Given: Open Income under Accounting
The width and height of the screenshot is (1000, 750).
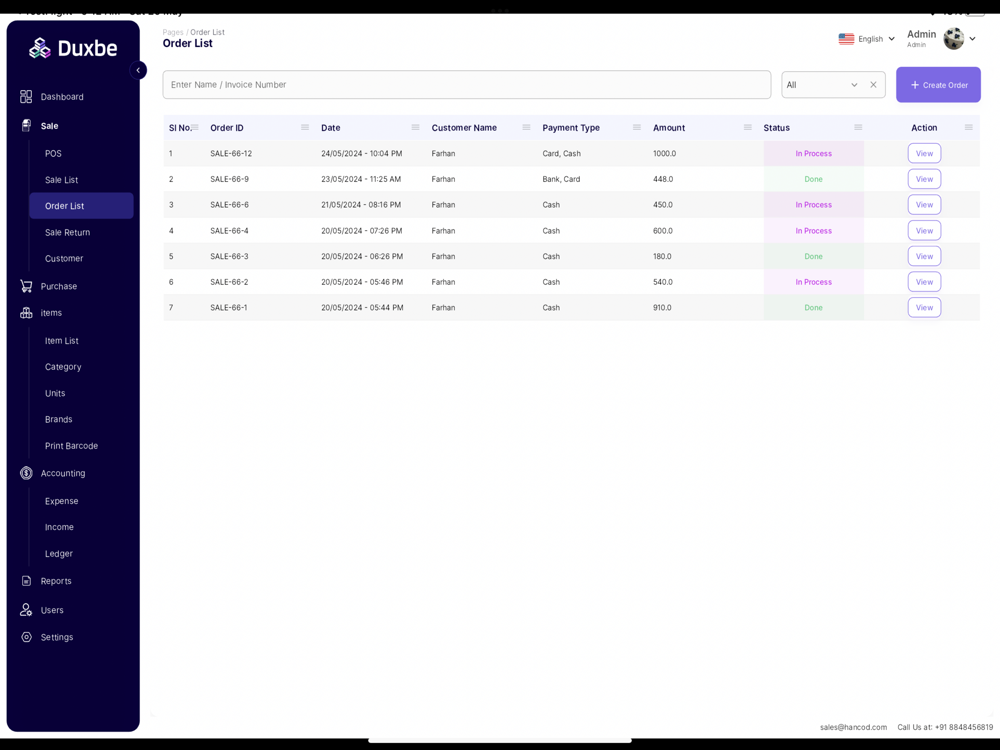Looking at the screenshot, I should (x=59, y=527).
